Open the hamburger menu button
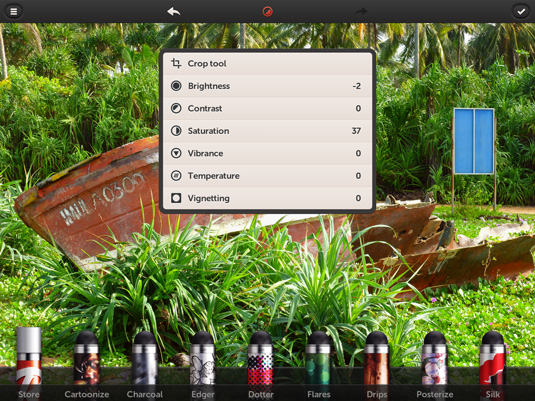Screen dimensions: 535x401 (14, 12)
